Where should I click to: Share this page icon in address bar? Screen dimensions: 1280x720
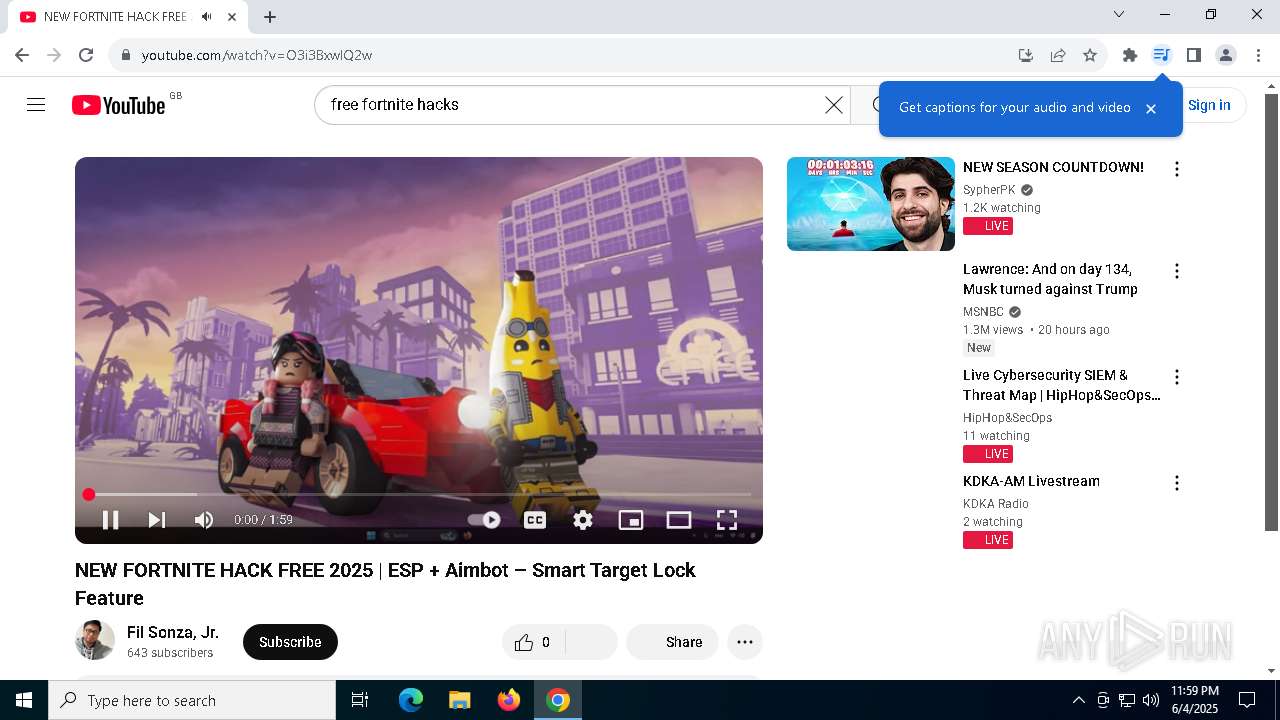point(1058,55)
